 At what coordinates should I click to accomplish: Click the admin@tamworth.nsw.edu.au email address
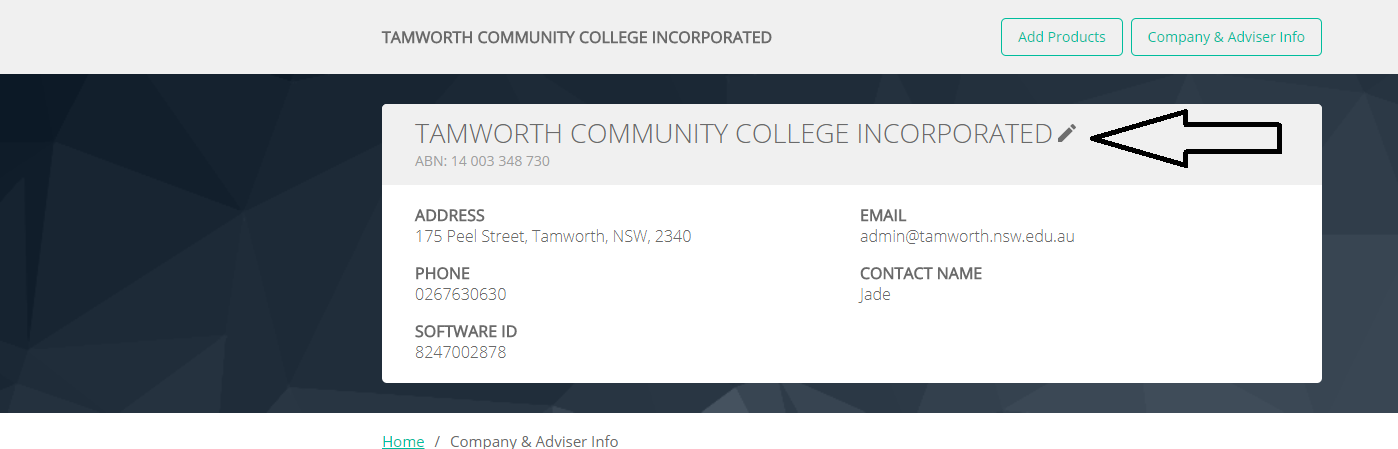(x=967, y=237)
